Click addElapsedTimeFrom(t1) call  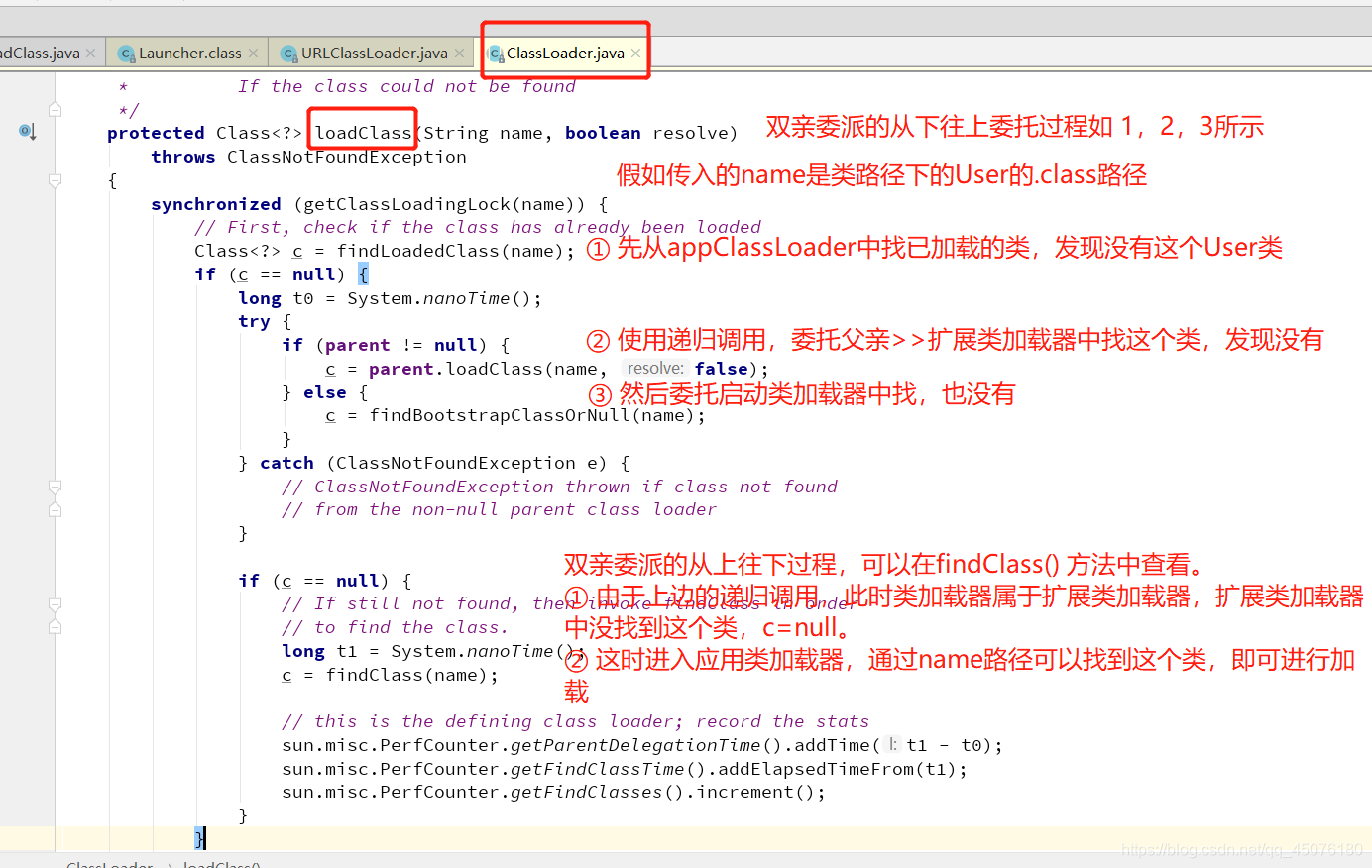pyautogui.click(x=836, y=769)
